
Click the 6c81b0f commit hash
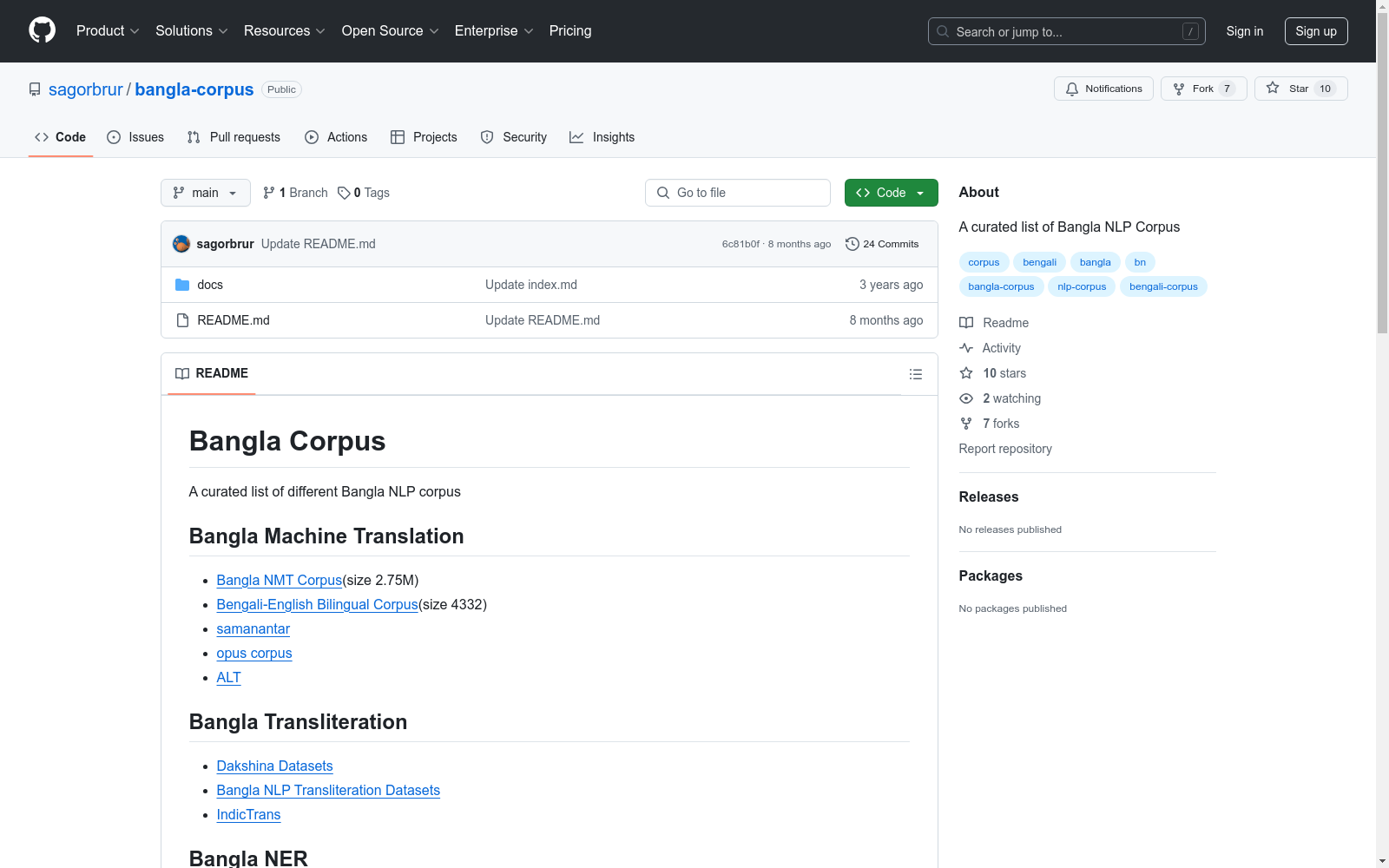(741, 244)
